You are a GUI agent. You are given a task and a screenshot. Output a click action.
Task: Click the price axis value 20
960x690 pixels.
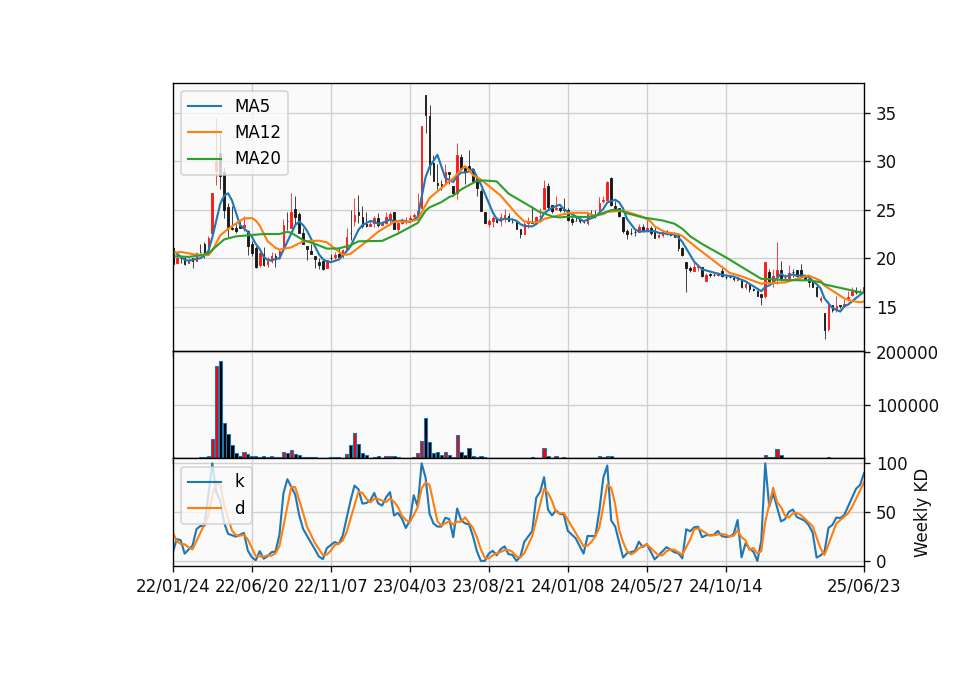pyautogui.click(x=886, y=260)
